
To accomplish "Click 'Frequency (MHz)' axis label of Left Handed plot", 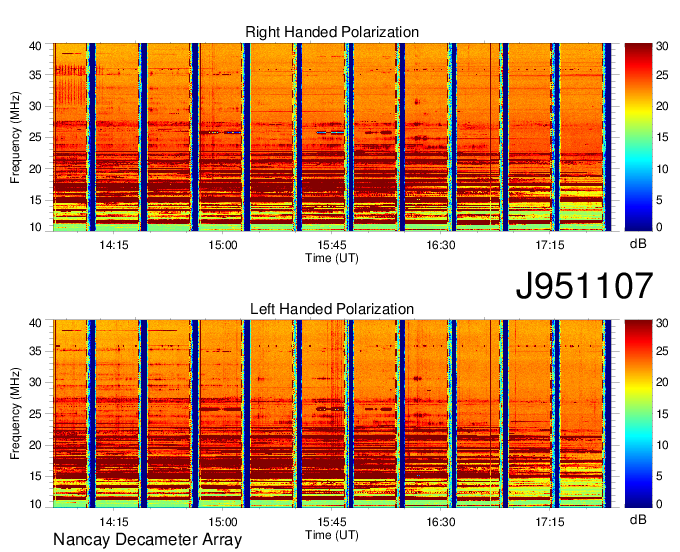I will pyautogui.click(x=15, y=414).
